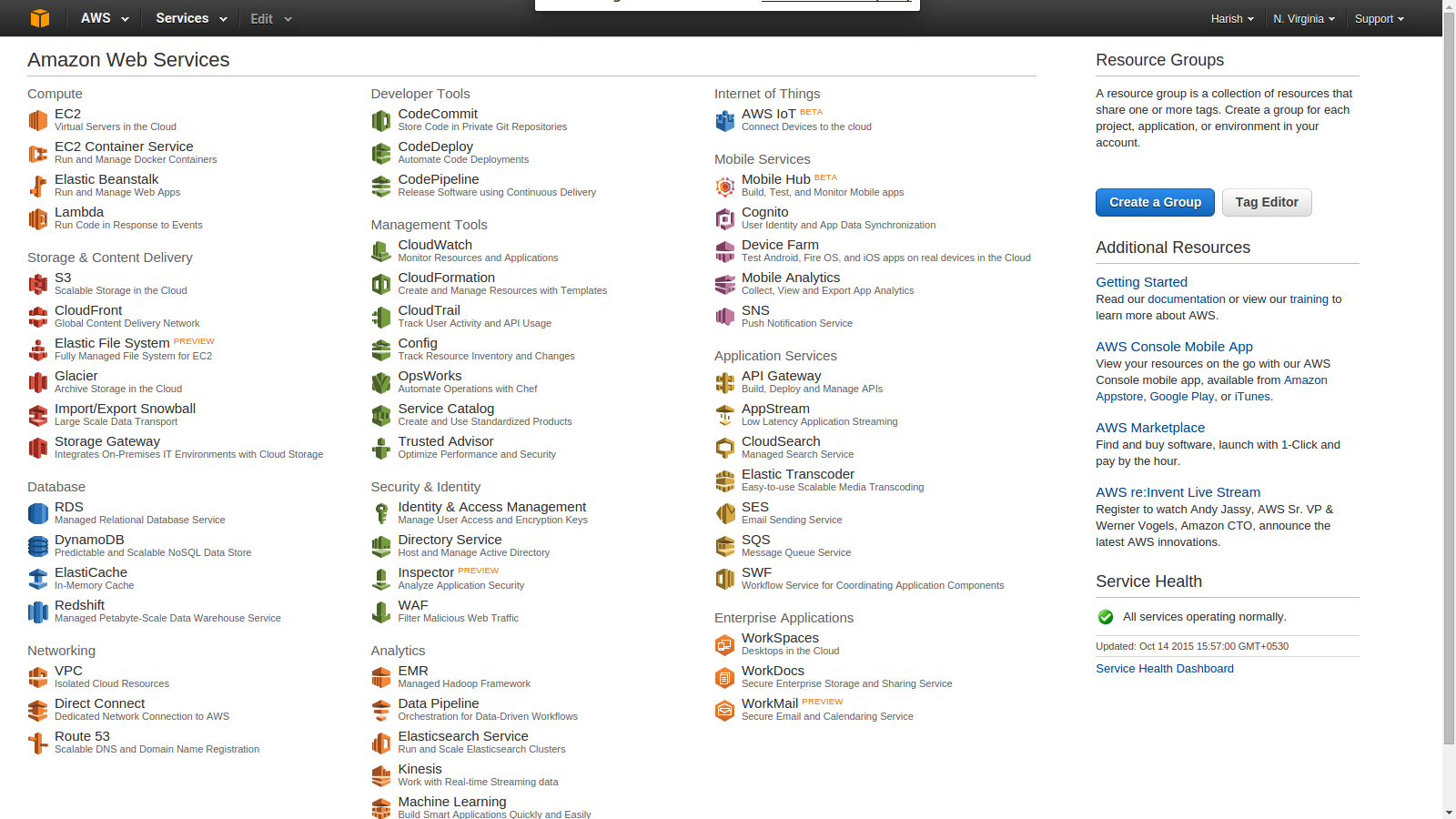This screenshot has height=819, width=1456.
Task: Open the Getting Started link
Action: coord(1141,282)
